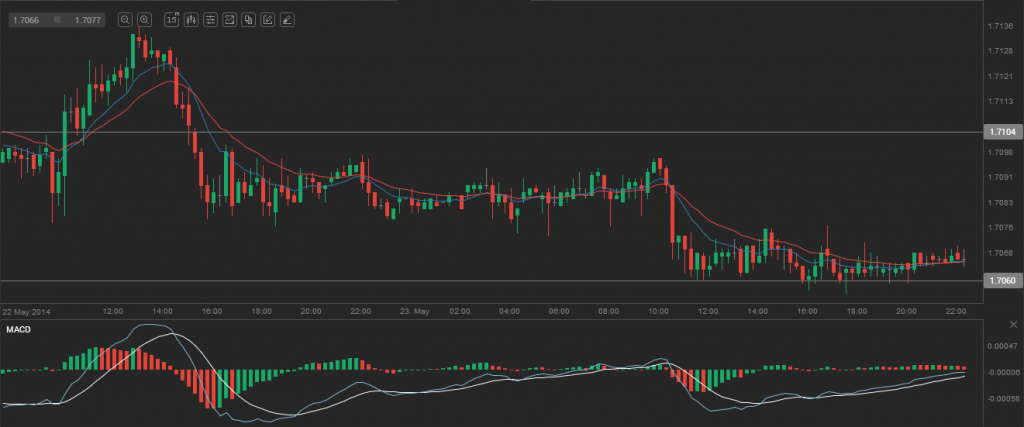Zoom in the chart with plus magnifier
Viewport: 1024px width, 427px height.
(144, 19)
